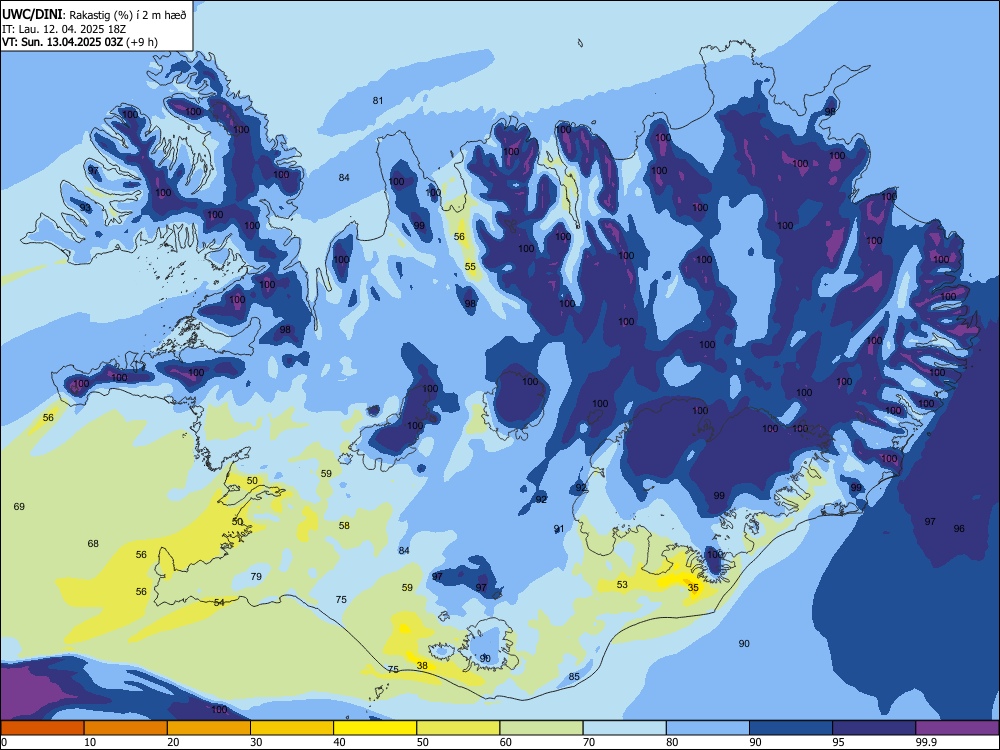Viewport: 1000px width, 750px height.
Task: Pick the 50–60 pale yellow legend swatch
Action: (x=458, y=728)
